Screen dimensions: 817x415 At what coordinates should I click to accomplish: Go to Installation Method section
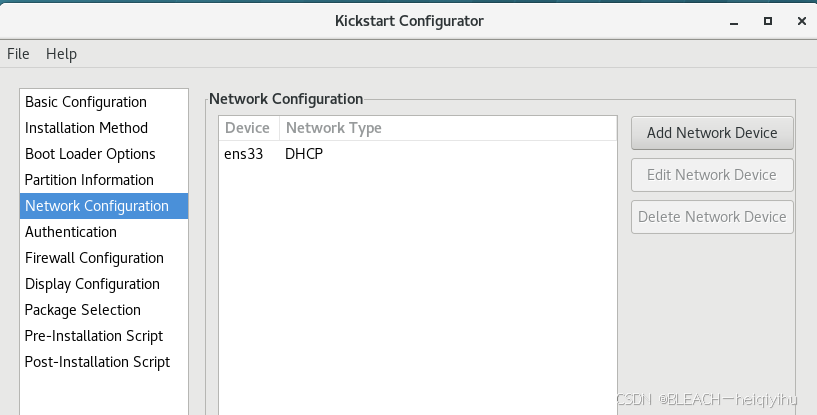click(x=104, y=128)
